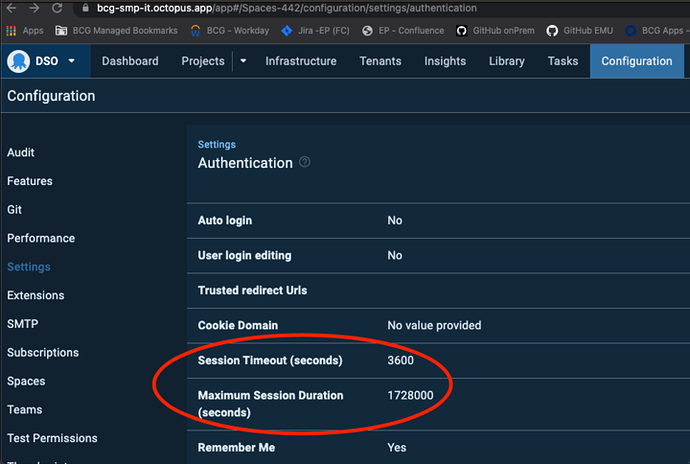Expand the Projects dropdown arrow

click(243, 61)
